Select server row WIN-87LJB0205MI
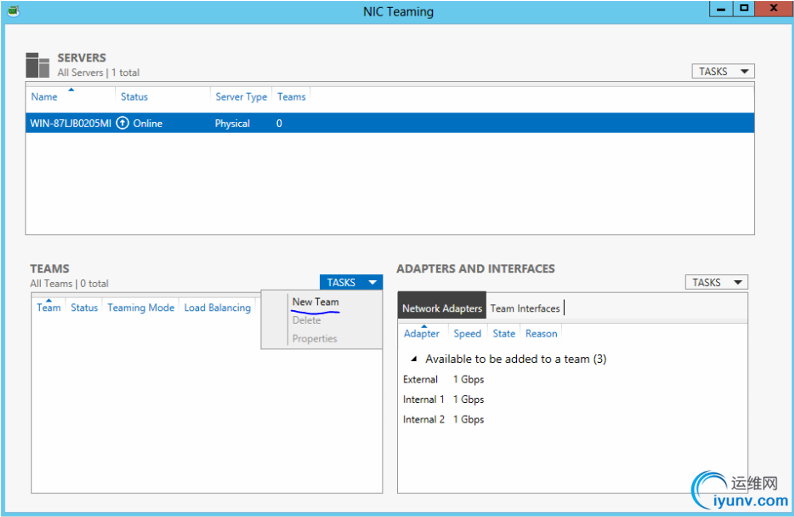Viewport: 794px width, 517px height. click(390, 123)
